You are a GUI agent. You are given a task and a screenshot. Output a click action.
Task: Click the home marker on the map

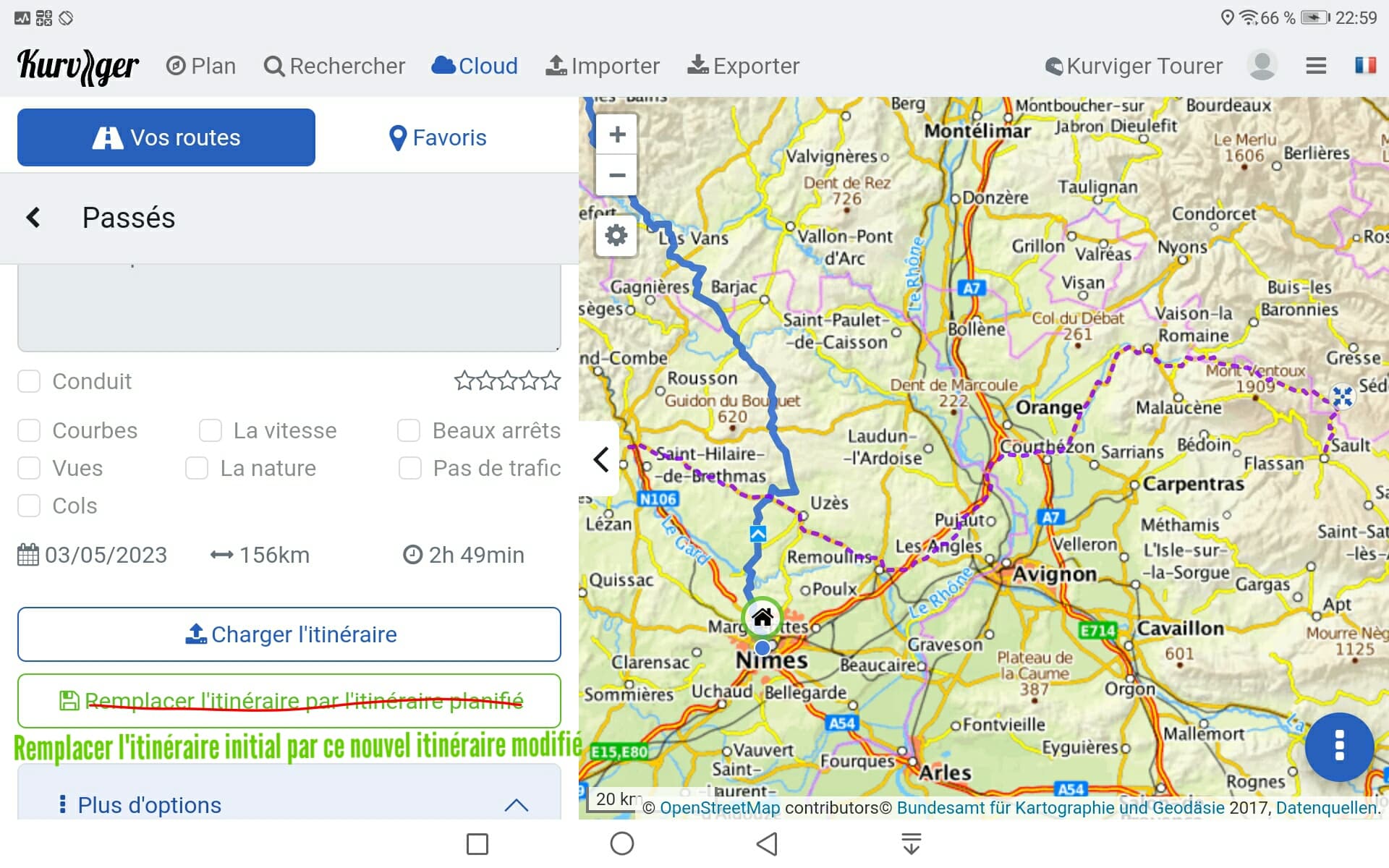click(762, 617)
